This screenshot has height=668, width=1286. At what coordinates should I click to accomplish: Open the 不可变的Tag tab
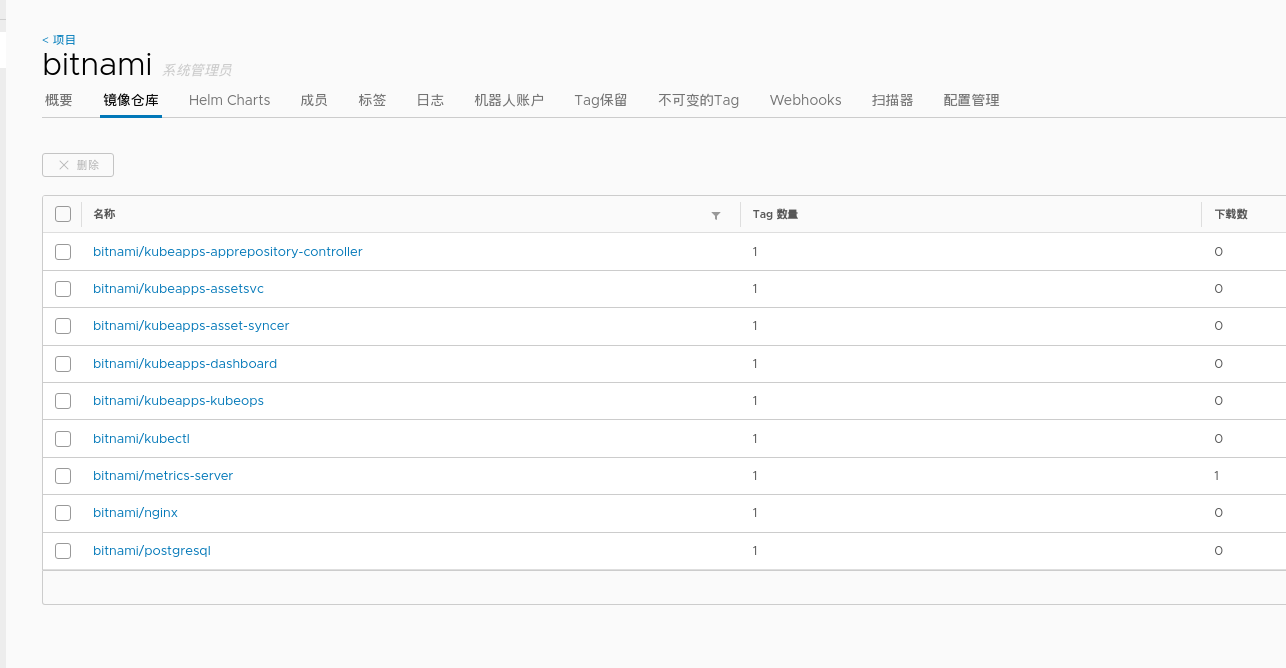[699, 100]
